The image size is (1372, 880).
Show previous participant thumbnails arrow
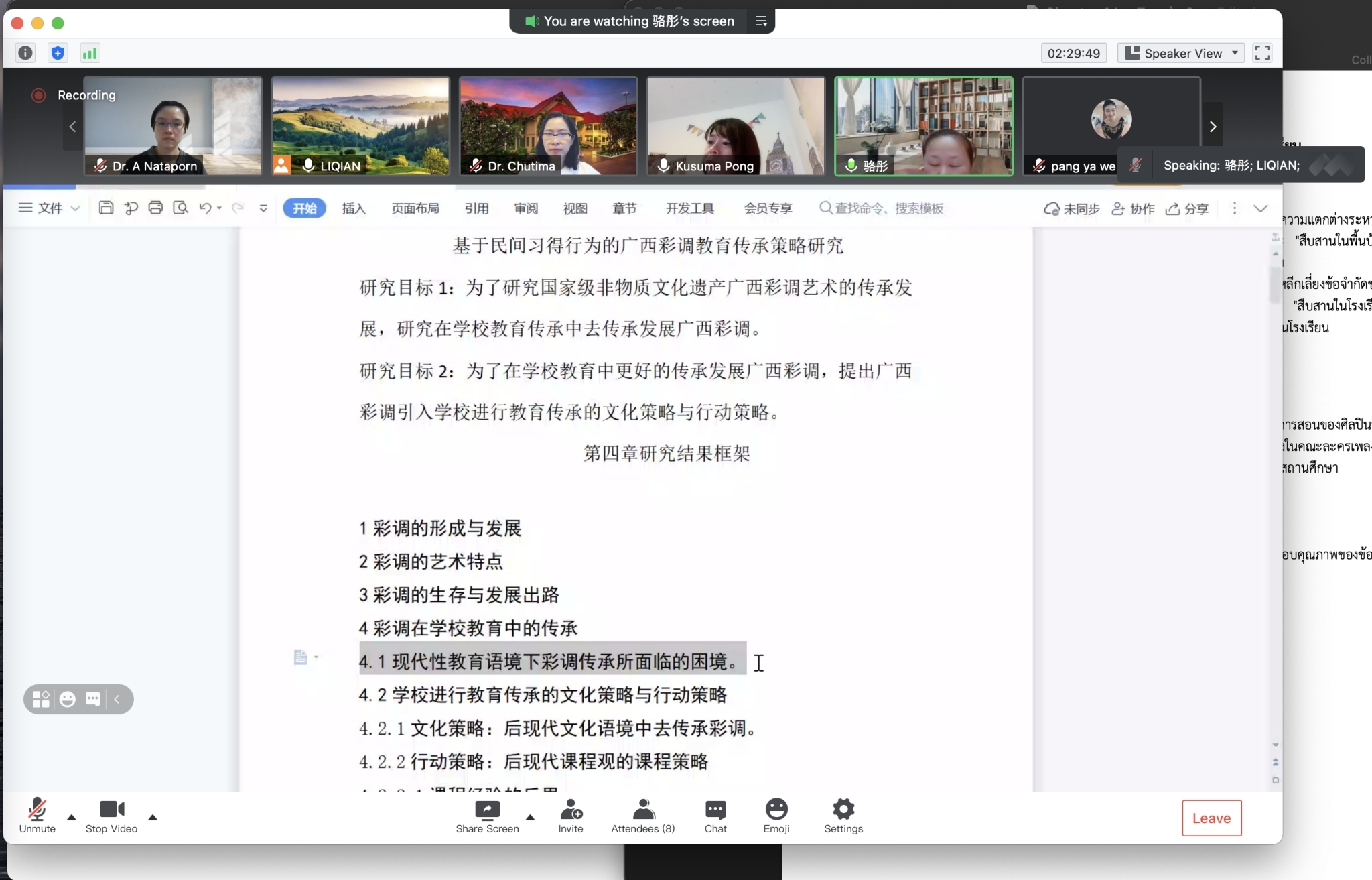click(72, 126)
